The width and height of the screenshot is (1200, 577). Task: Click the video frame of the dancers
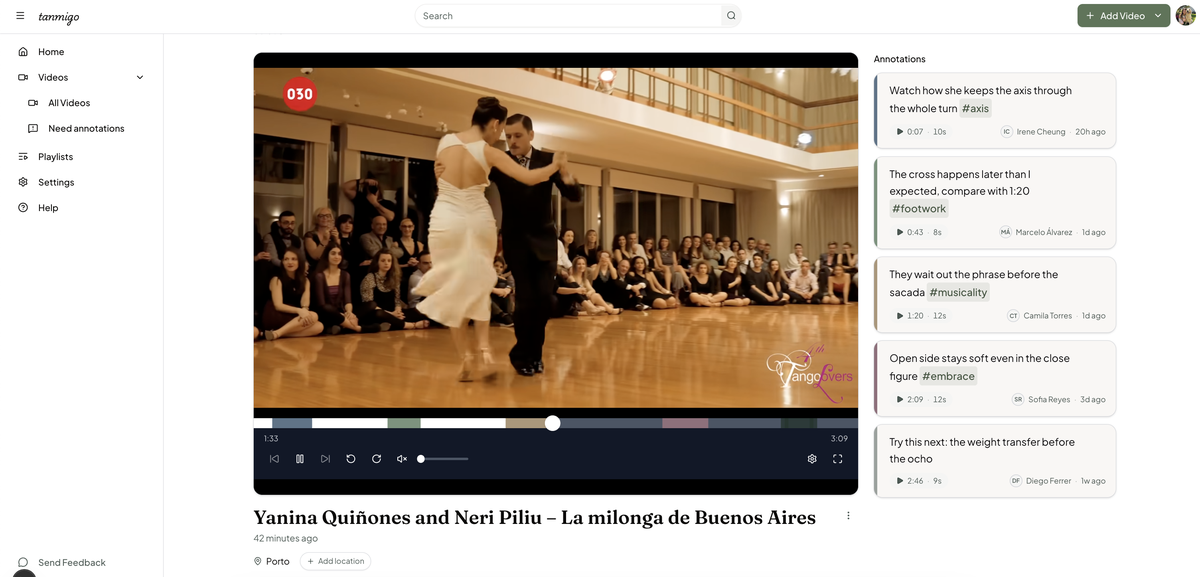[555, 238]
